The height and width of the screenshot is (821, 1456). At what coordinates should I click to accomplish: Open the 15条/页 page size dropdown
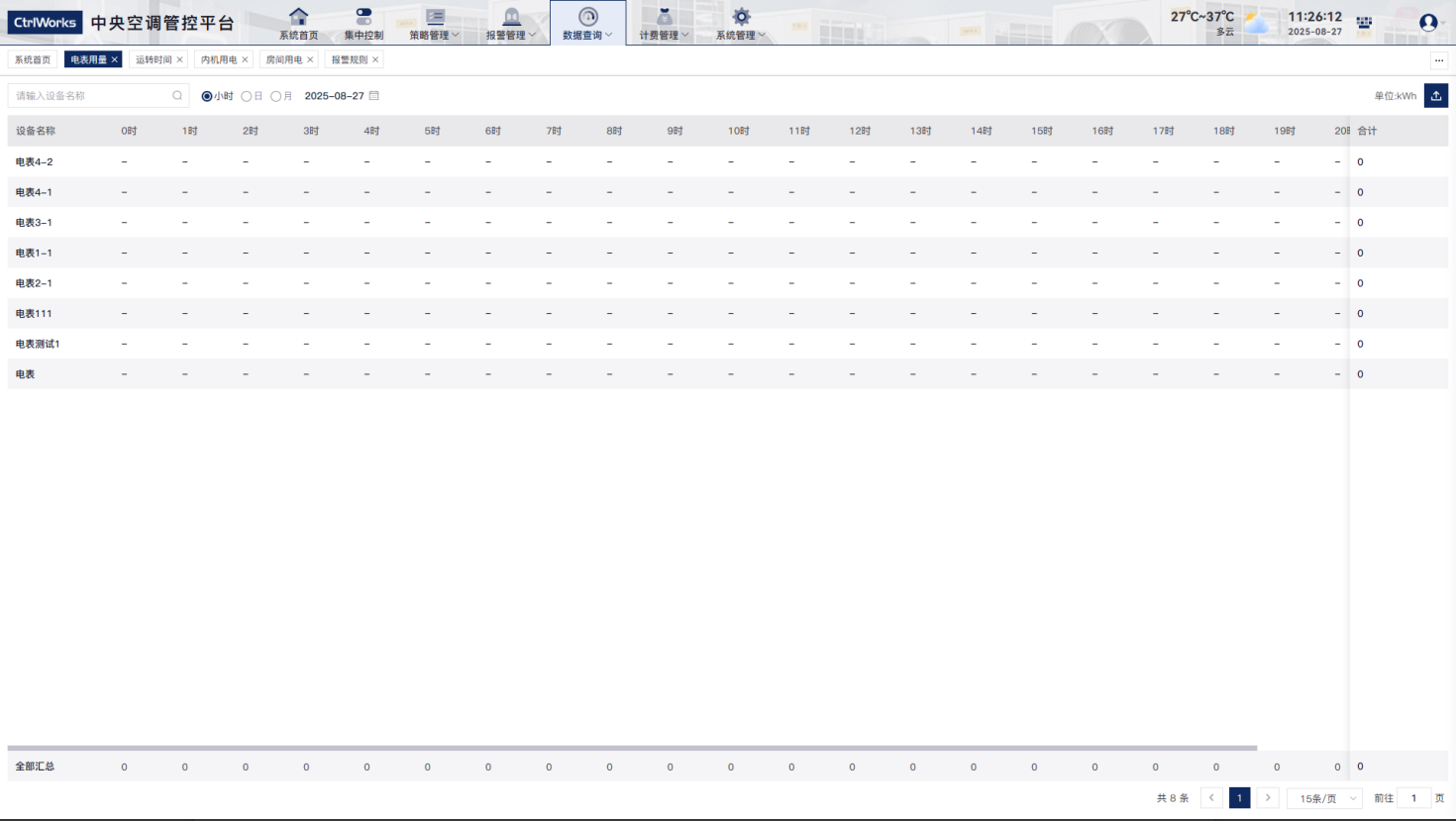(1325, 798)
